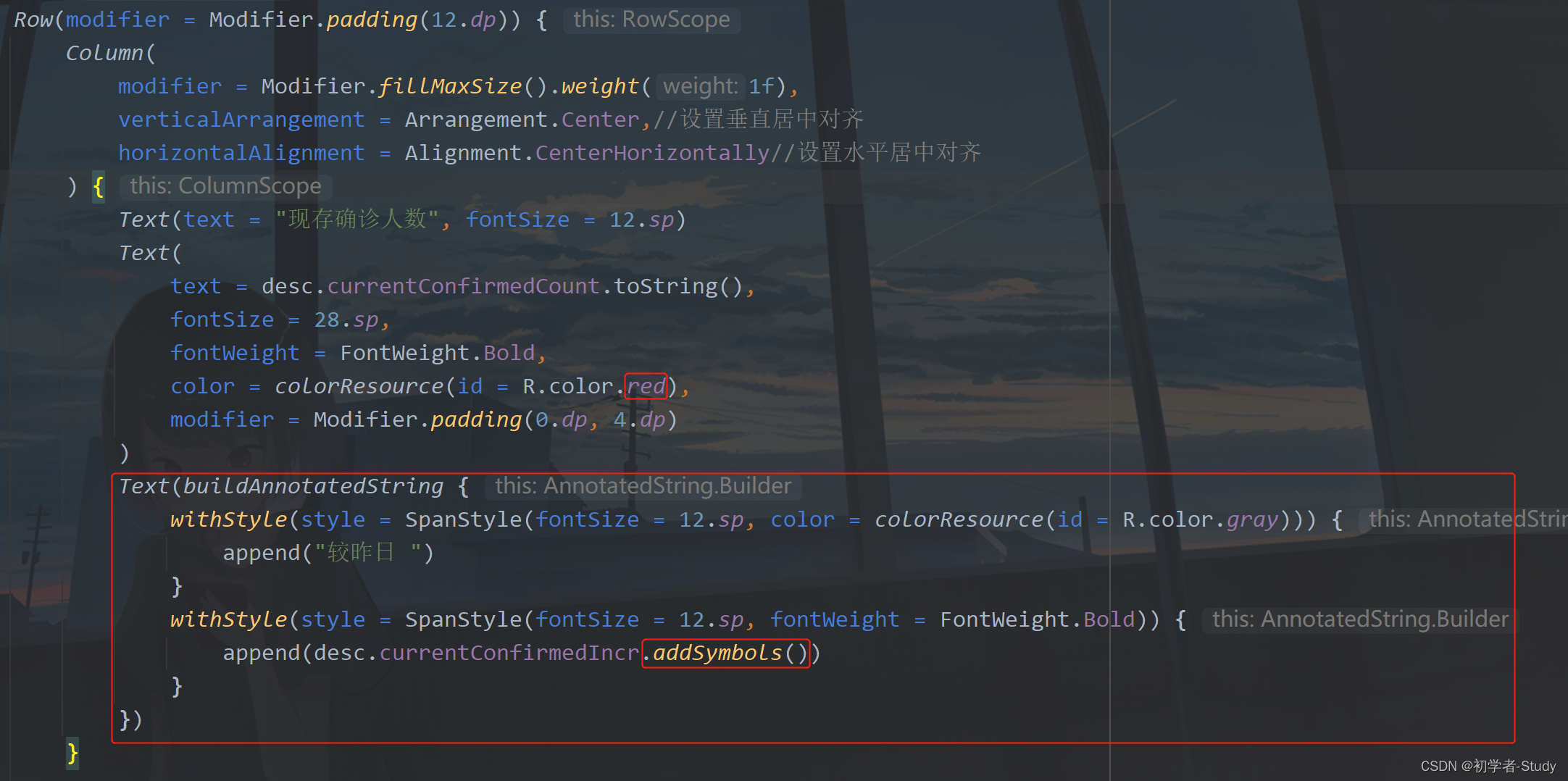The width and height of the screenshot is (1568, 781).
Task: Click the 'this: RowScope' inlay hint
Action: click(x=651, y=20)
